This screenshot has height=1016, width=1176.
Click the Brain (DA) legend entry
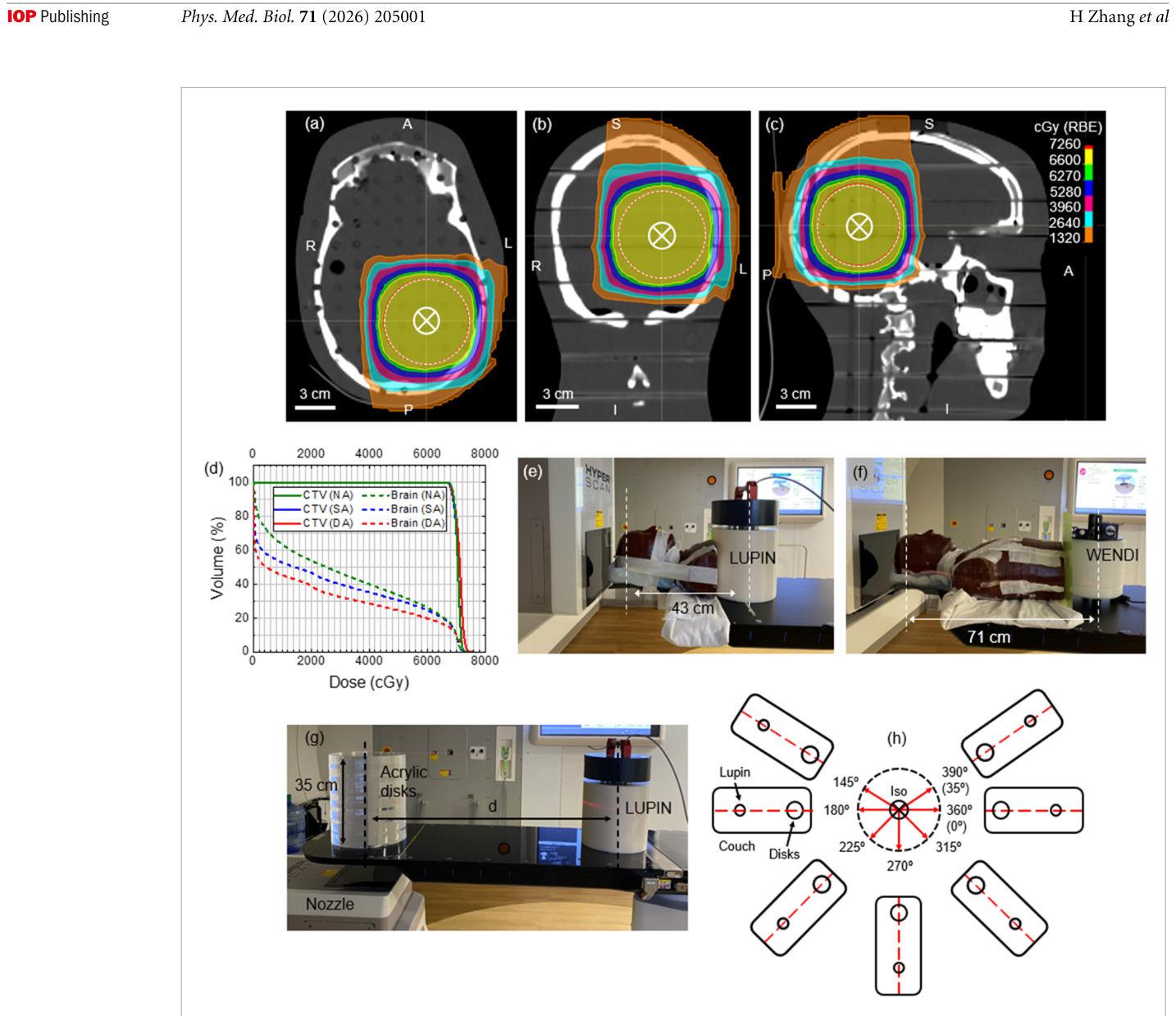pos(403,523)
